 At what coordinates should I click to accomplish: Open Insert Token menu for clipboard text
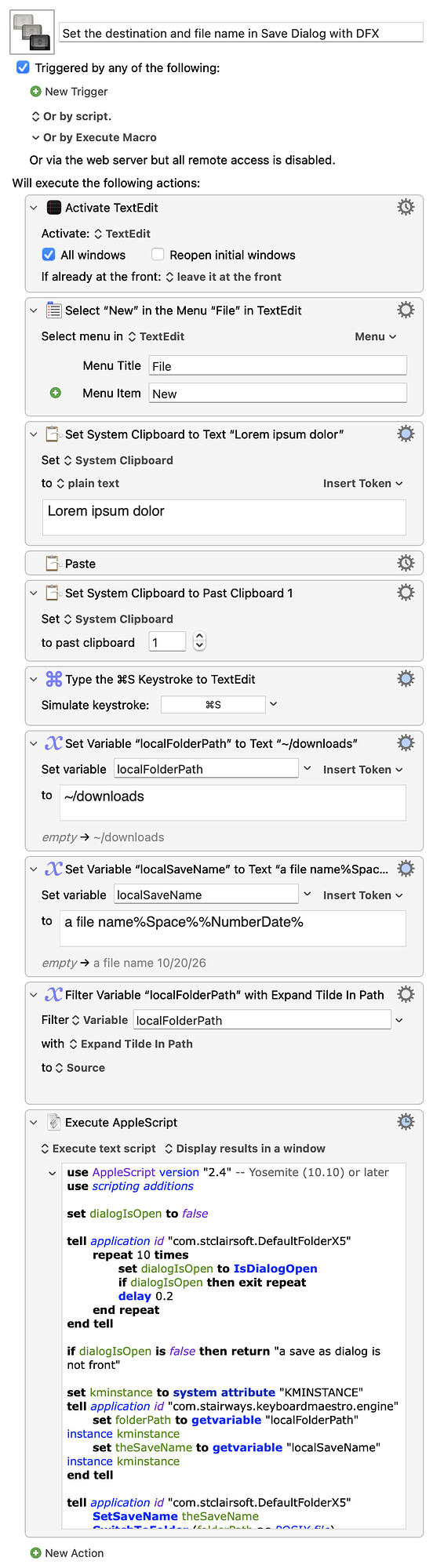tap(363, 483)
